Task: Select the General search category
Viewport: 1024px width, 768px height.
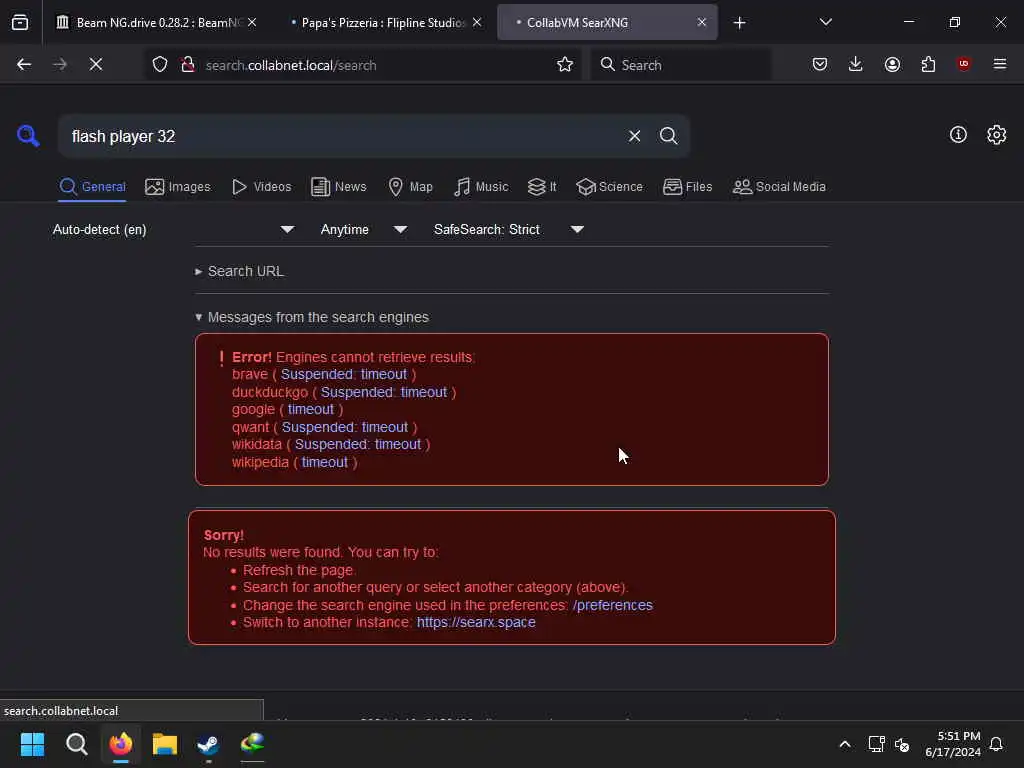Action: click(92, 187)
